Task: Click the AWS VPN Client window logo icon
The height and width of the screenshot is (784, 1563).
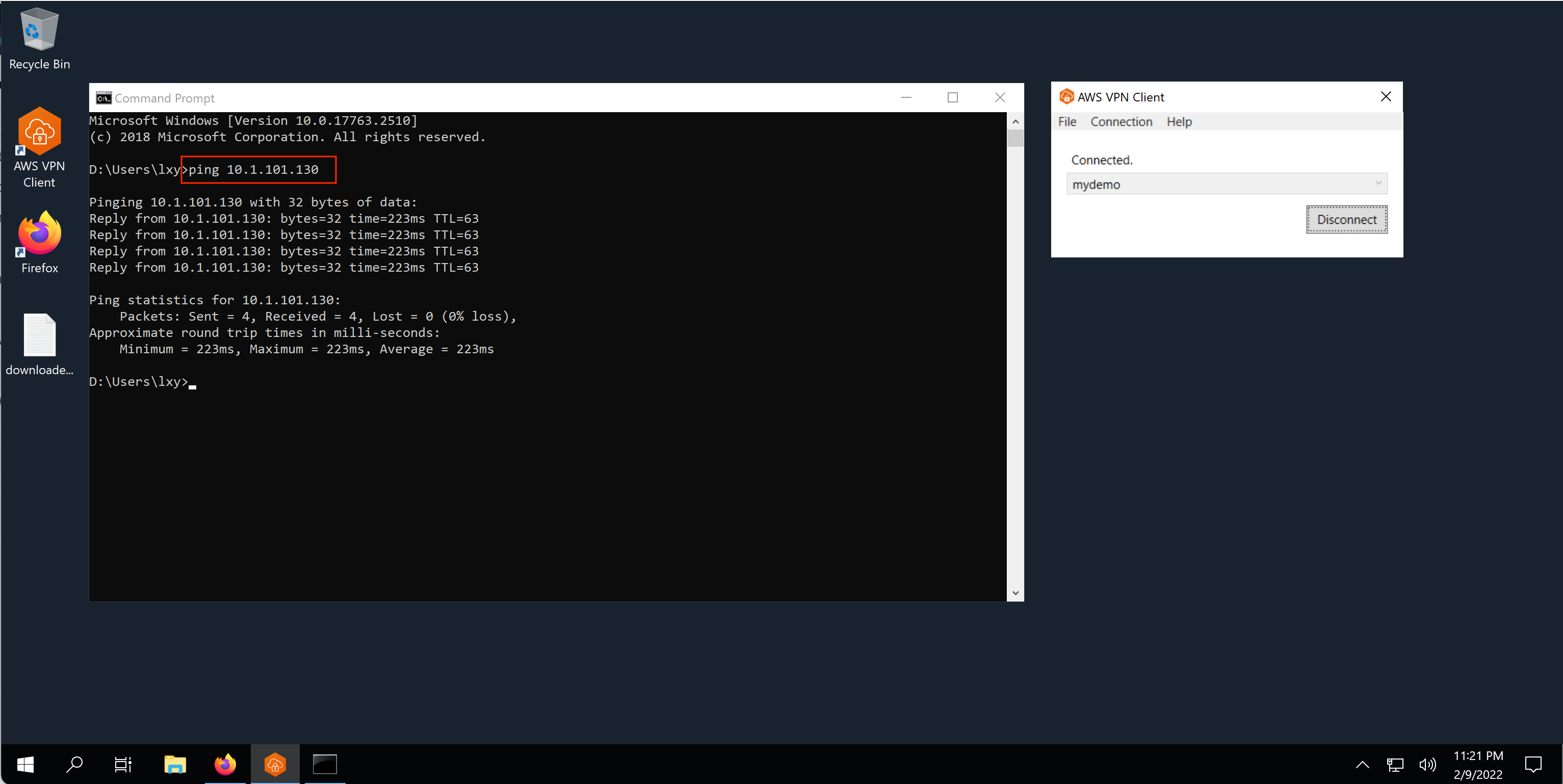Action: (1066, 96)
